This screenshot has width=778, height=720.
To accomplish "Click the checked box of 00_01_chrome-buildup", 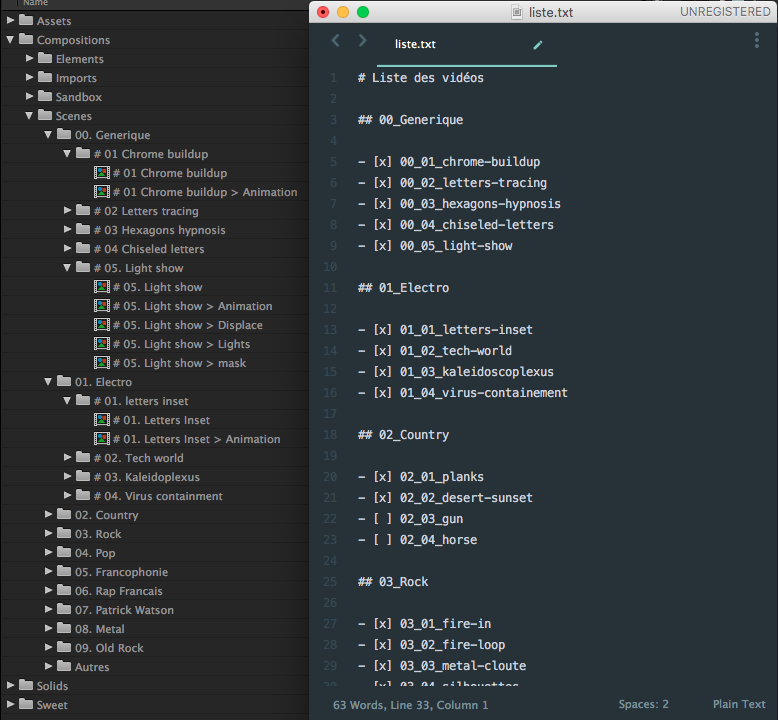I will [x=383, y=162].
